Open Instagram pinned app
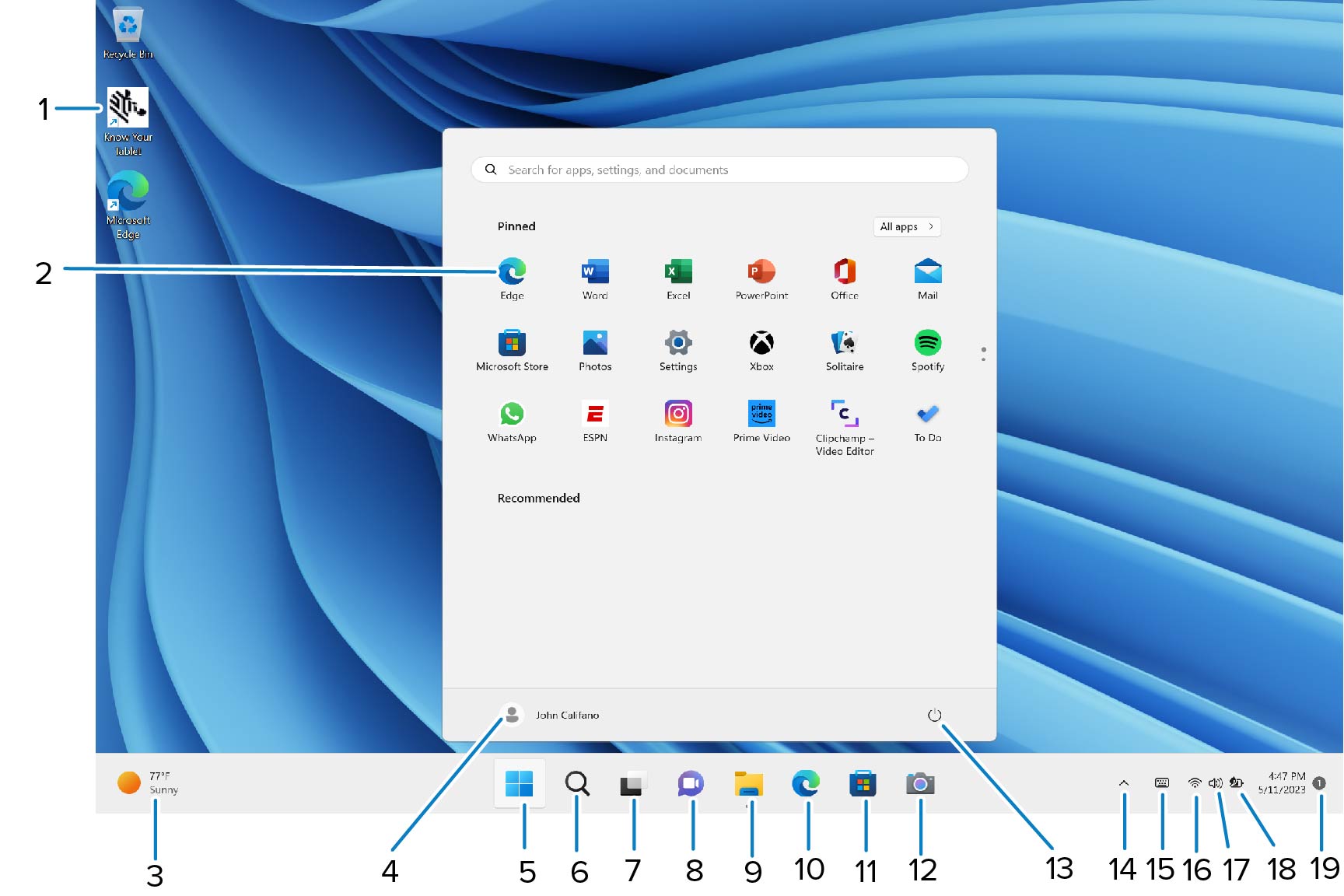 [678, 422]
